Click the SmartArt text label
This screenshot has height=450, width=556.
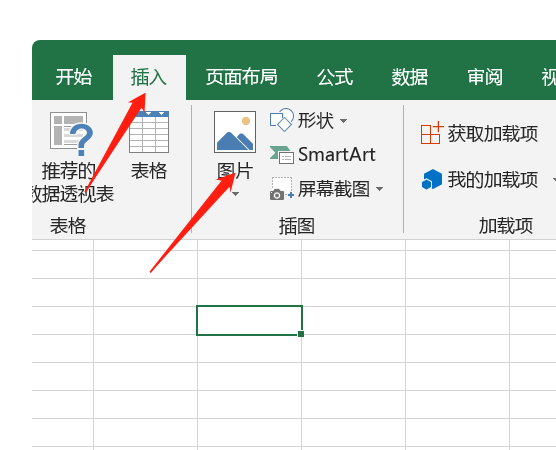point(337,155)
